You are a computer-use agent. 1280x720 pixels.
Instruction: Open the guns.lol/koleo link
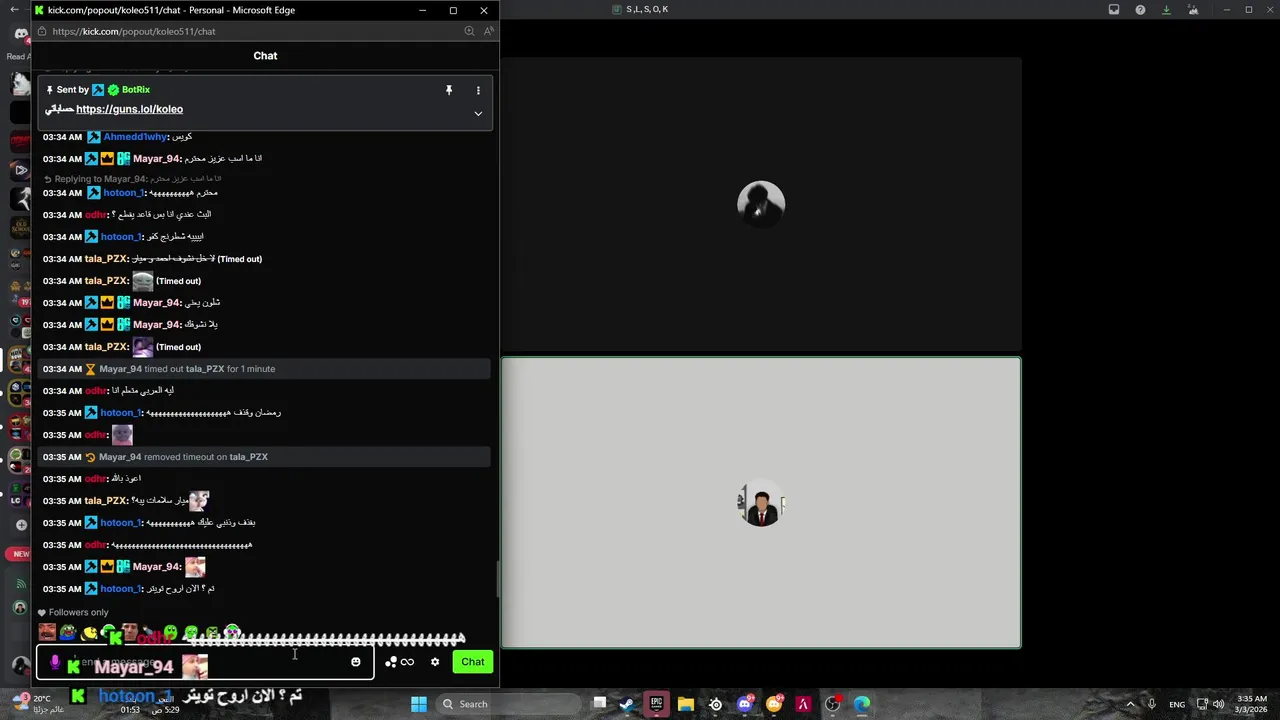pos(129,109)
